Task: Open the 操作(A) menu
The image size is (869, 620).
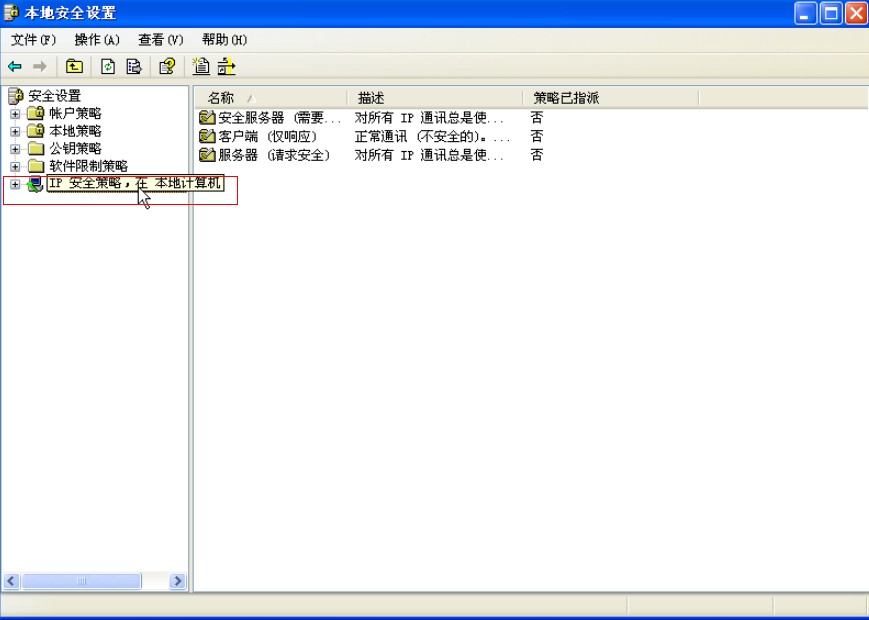Action: tap(97, 40)
